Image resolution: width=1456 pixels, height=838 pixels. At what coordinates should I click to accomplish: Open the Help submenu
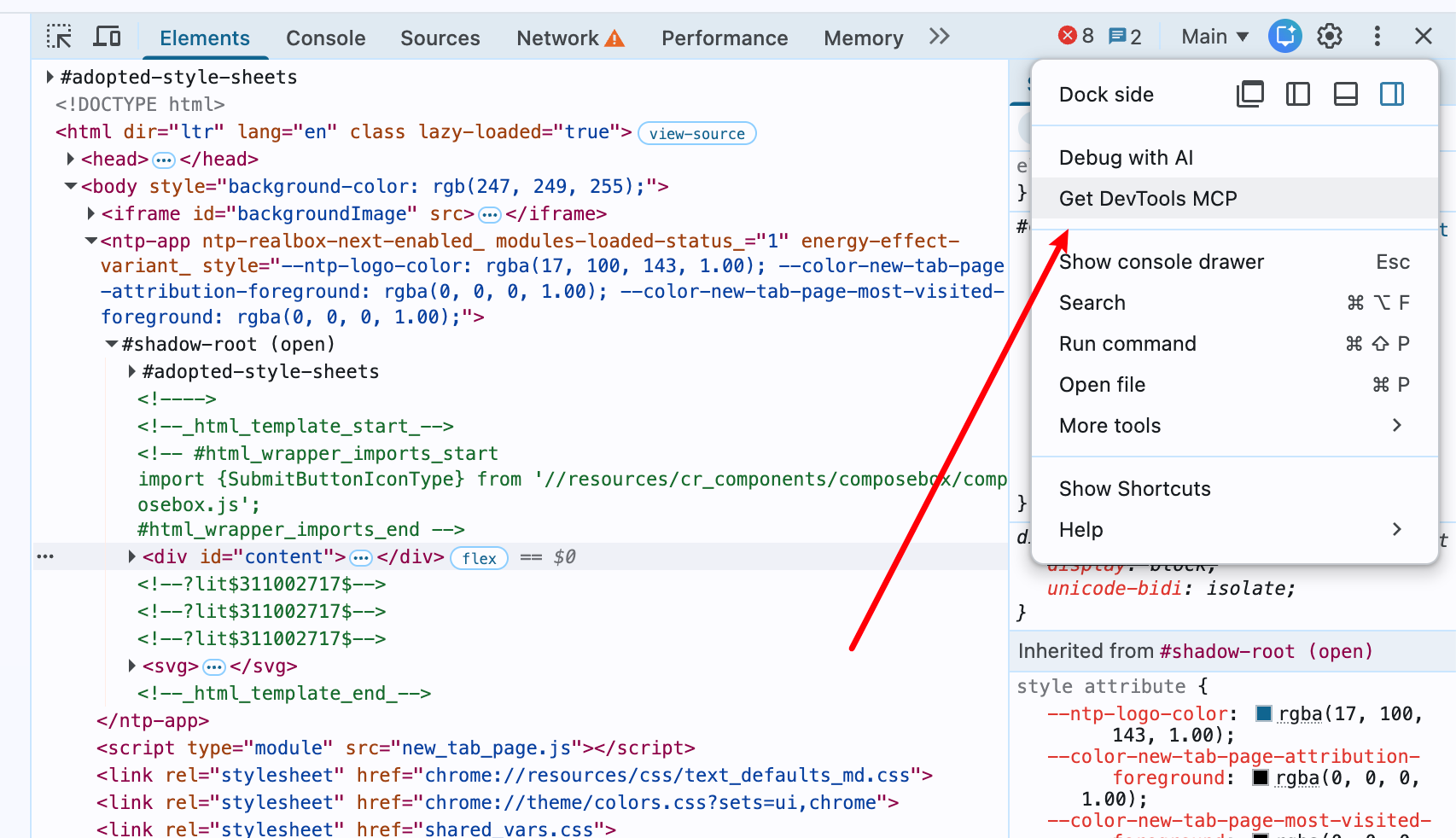click(1234, 530)
